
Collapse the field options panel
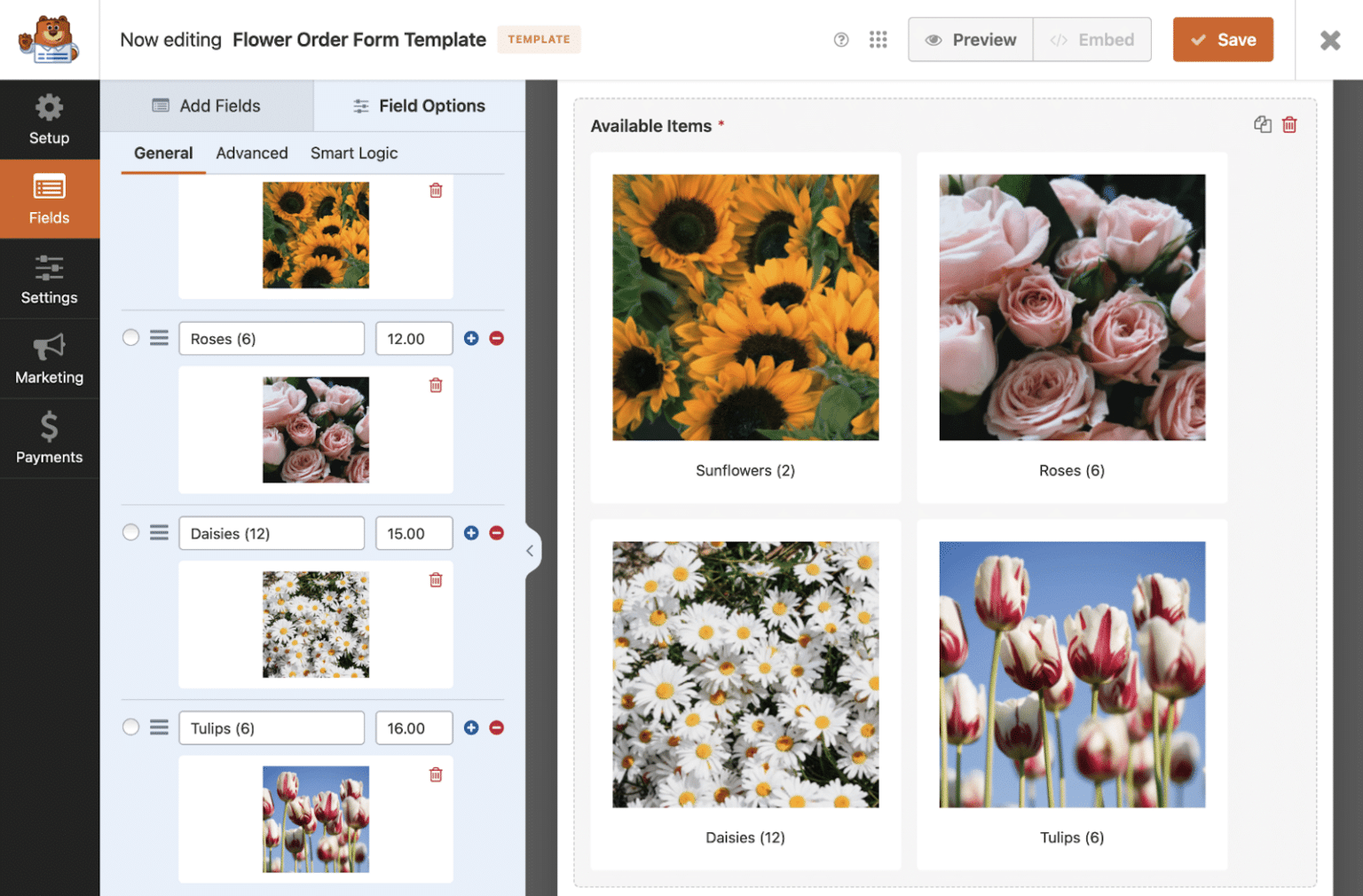tap(530, 550)
